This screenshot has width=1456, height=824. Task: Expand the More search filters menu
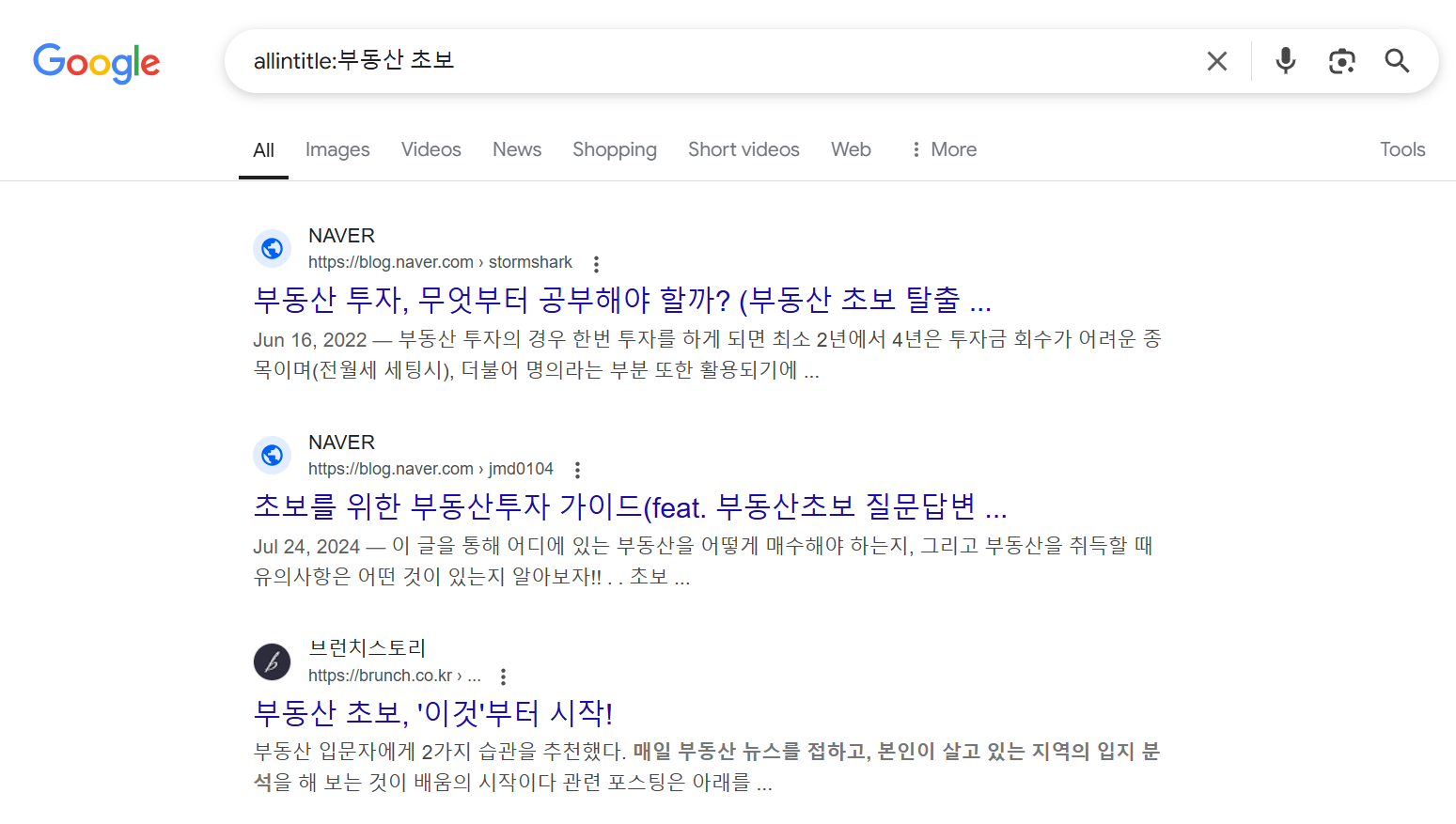pos(944,149)
